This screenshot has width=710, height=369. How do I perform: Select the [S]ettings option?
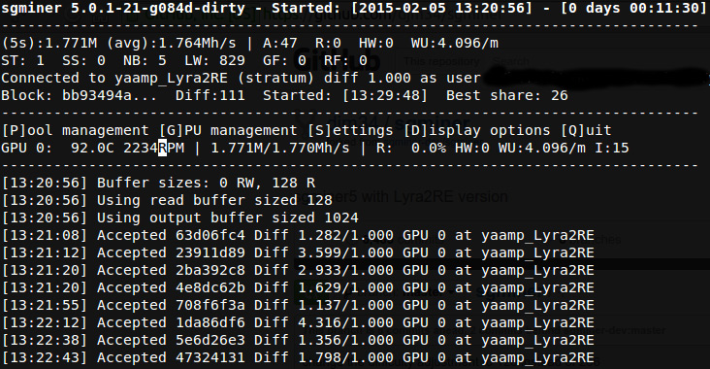pos(350,130)
